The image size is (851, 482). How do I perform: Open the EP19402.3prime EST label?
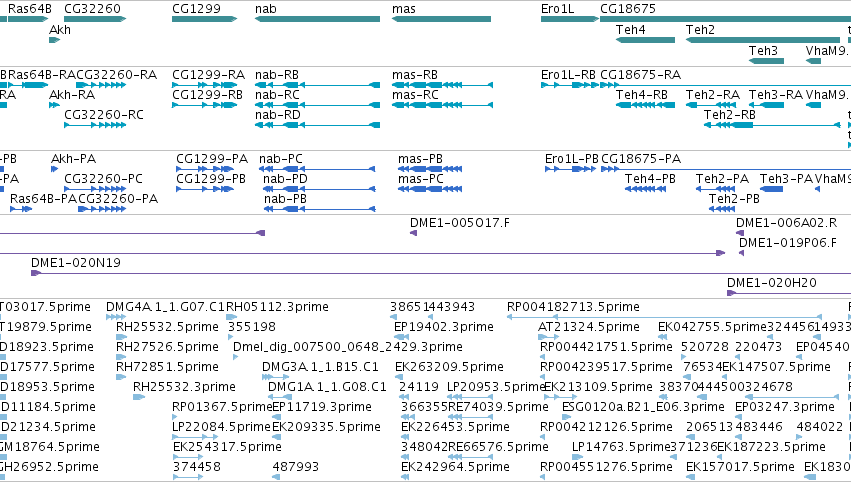pos(444,327)
